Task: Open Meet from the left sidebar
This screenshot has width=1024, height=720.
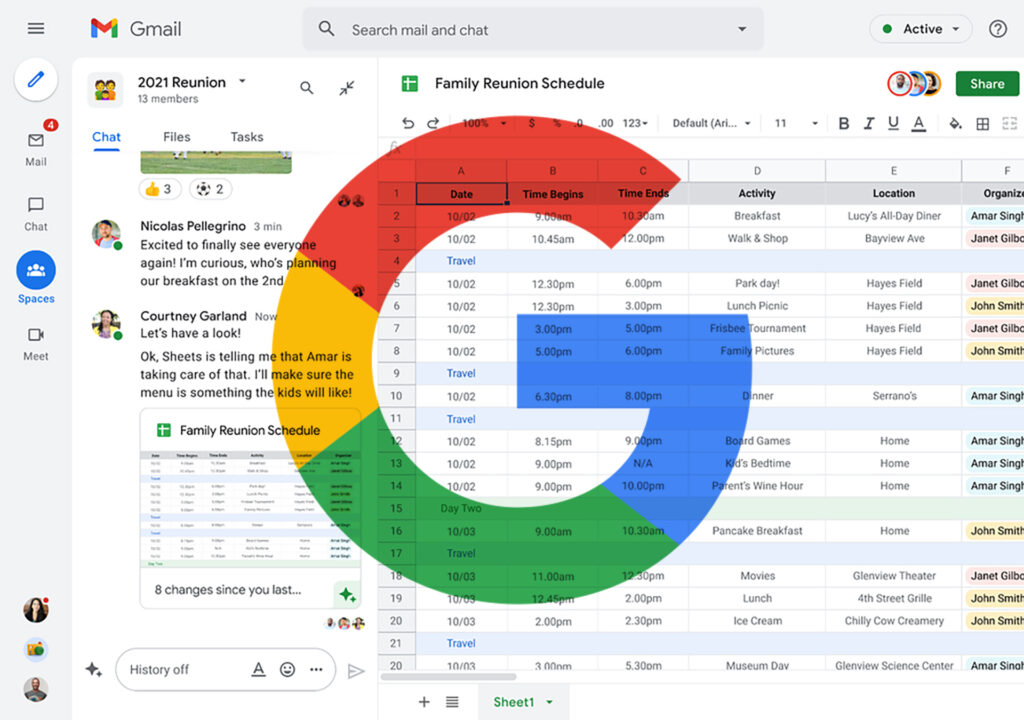Action: tap(36, 335)
